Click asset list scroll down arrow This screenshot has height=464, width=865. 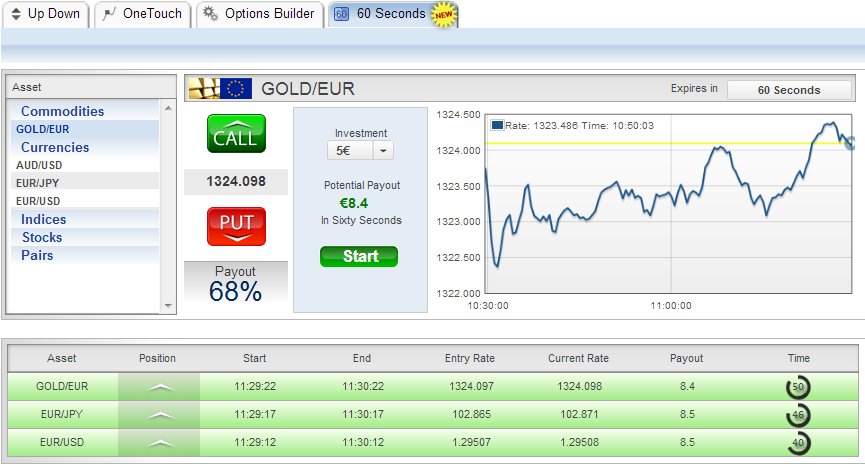tap(168, 306)
